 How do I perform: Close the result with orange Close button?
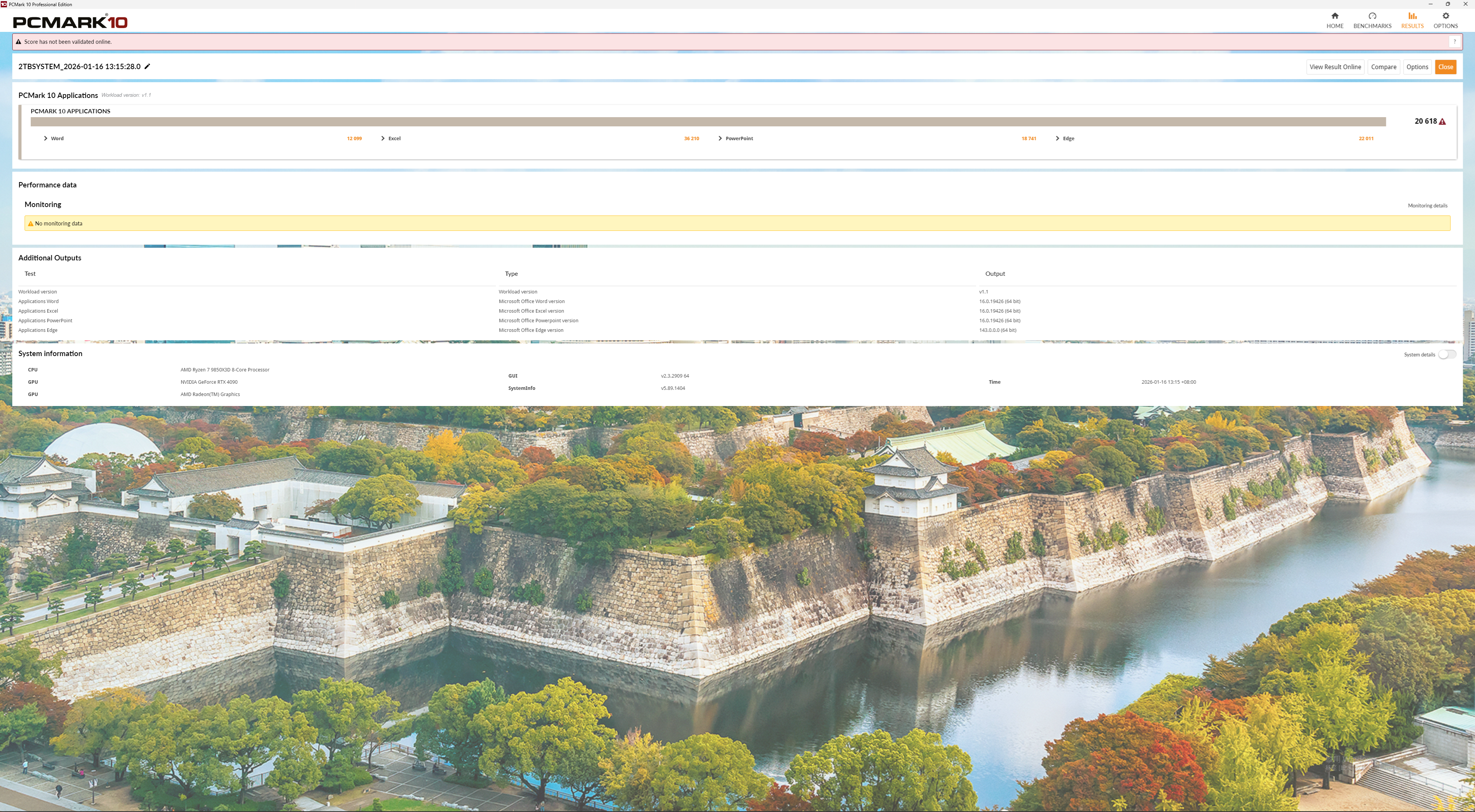1445,67
